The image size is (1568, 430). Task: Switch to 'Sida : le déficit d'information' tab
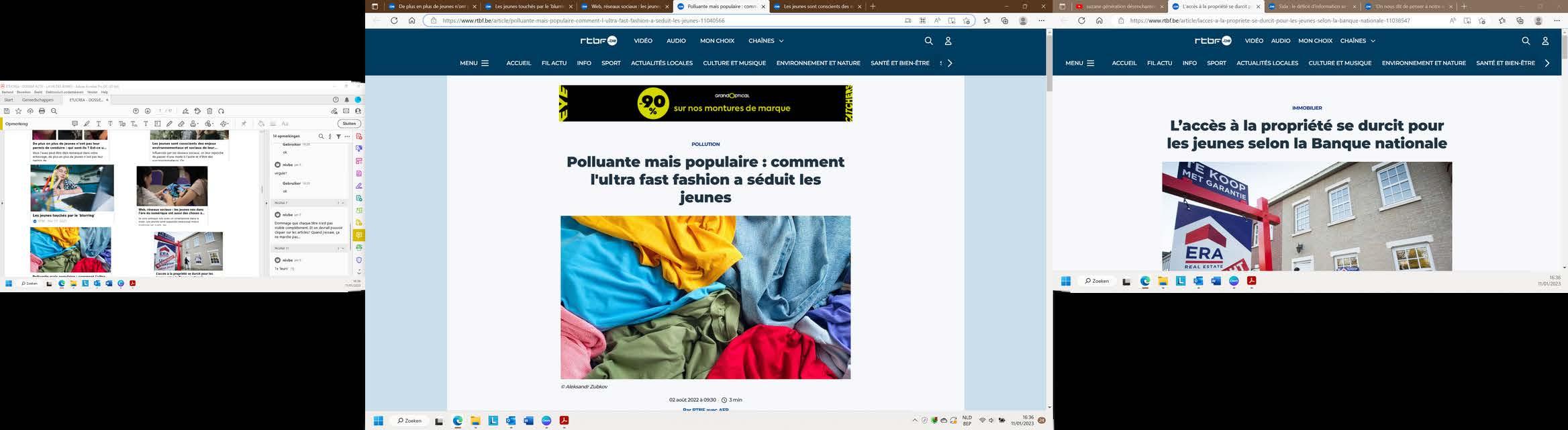point(1312,7)
